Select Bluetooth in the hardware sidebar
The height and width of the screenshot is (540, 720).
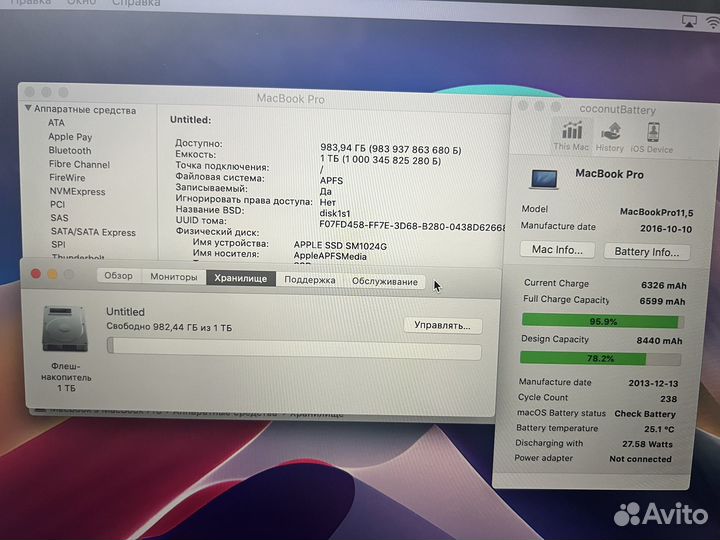70,150
